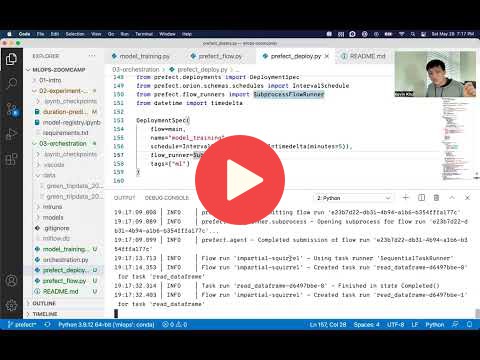480x360 pixels.
Task: Open duration-prediction notebook file
Action: [65, 112]
